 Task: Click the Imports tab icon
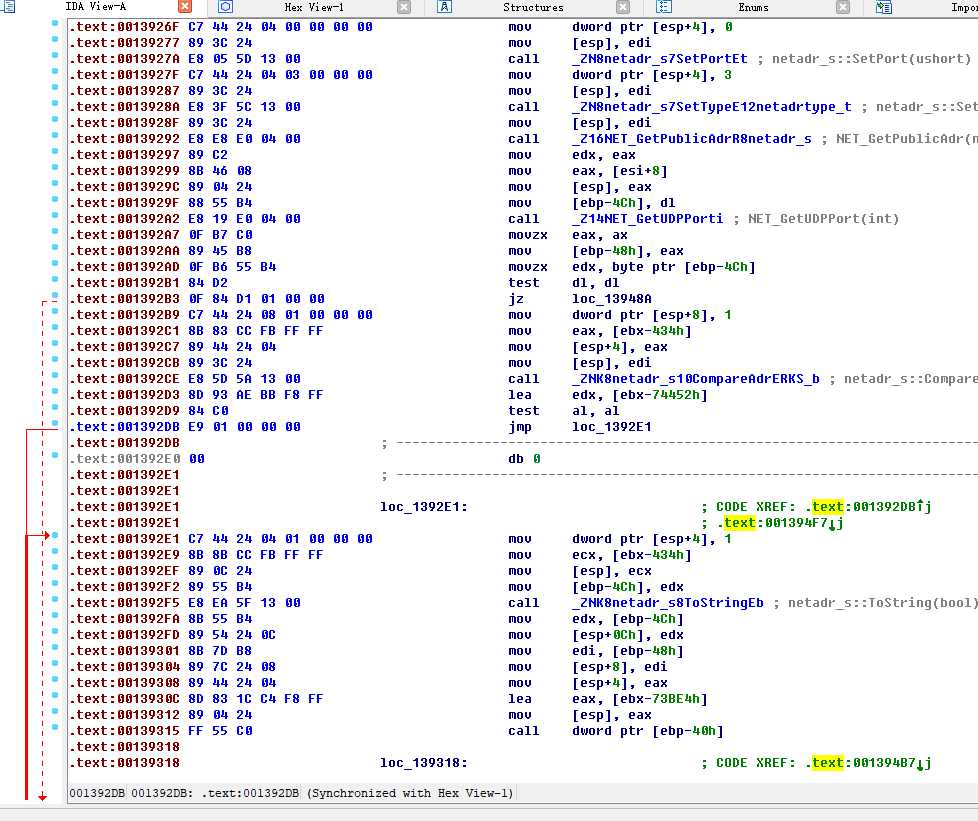[x=883, y=7]
